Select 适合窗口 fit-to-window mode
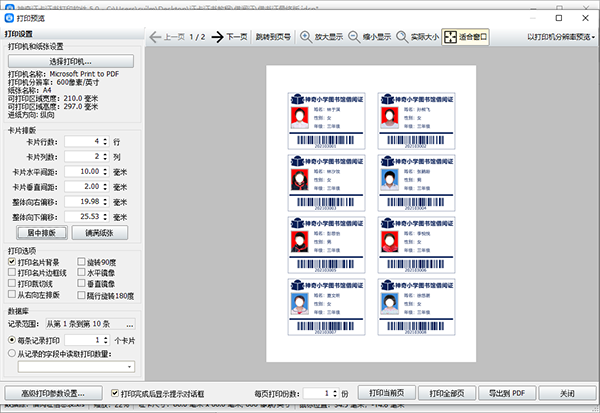 465,37
